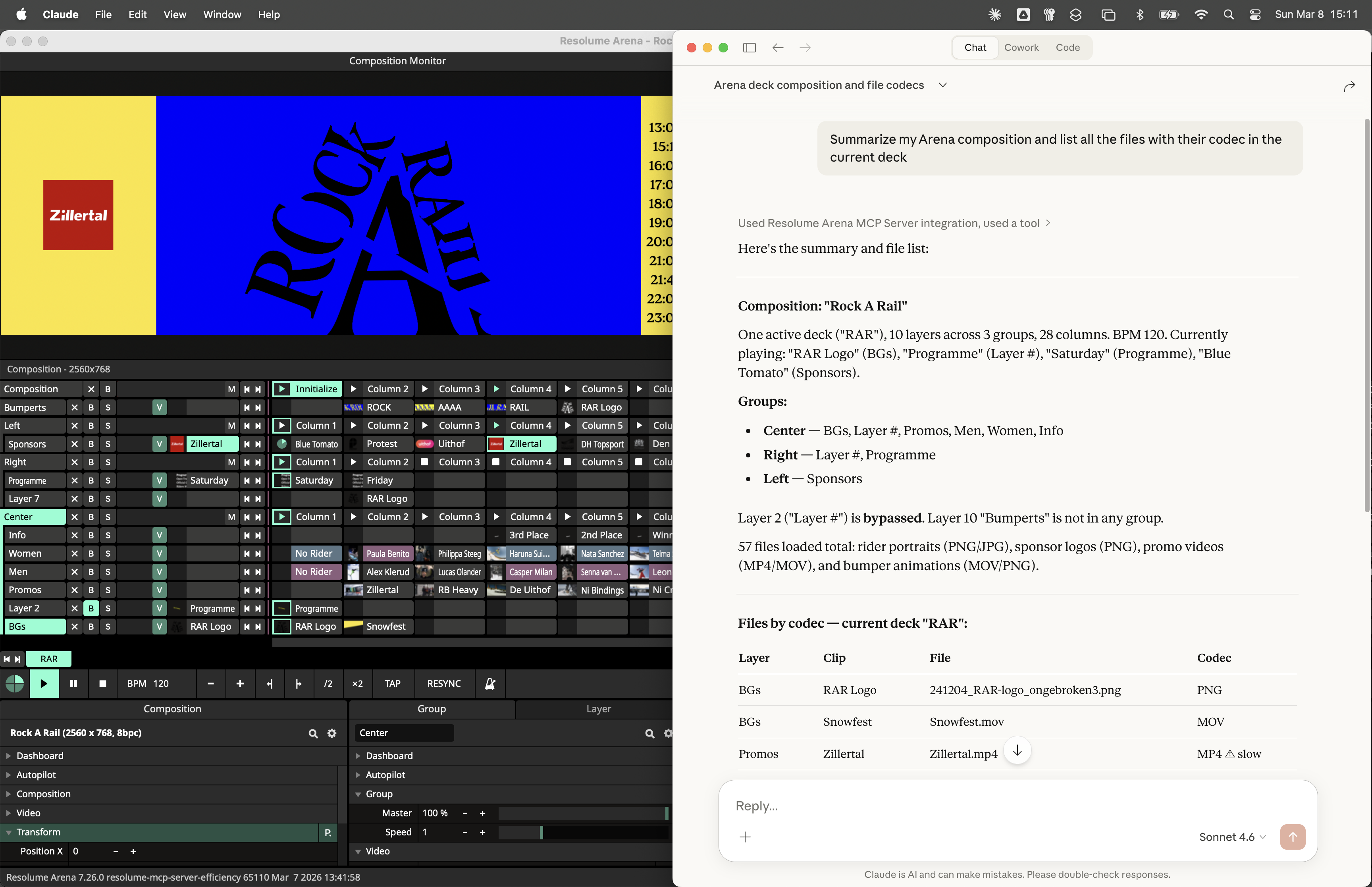Pause composition playback
The width and height of the screenshot is (1372, 887).
[x=73, y=684]
